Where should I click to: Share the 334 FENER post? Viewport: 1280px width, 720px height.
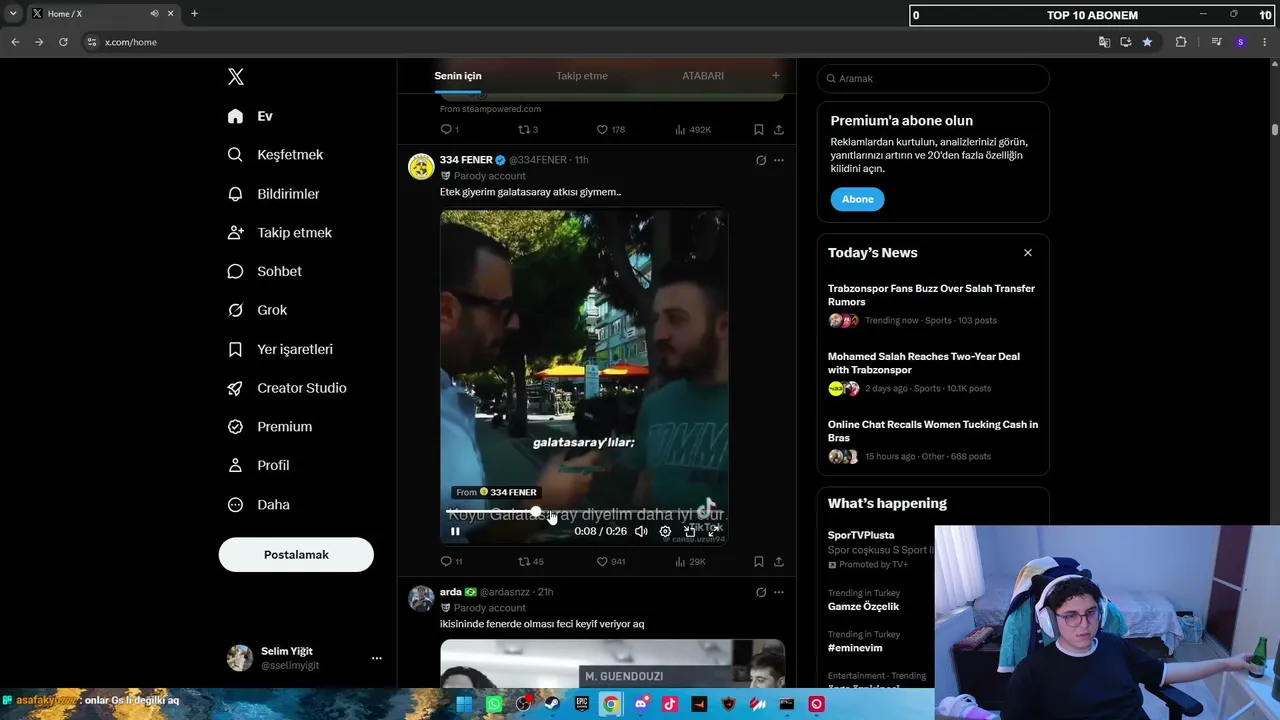point(779,562)
